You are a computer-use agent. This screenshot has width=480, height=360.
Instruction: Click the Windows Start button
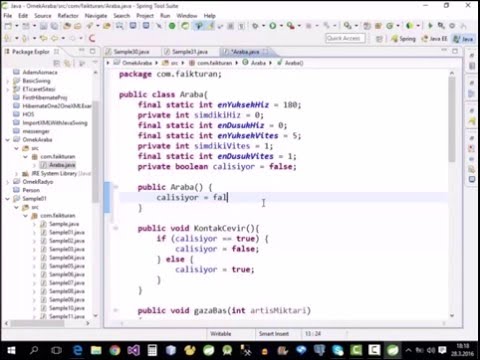[11, 350]
